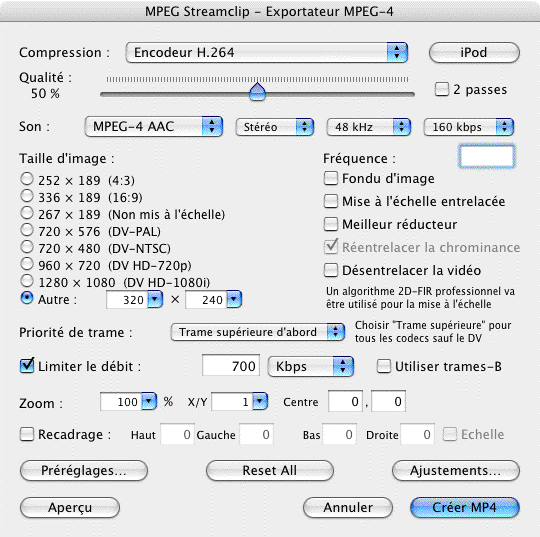This screenshot has width=540, height=537.
Task: Enable the Recadrage checkbox
Action: pyautogui.click(x=27, y=434)
